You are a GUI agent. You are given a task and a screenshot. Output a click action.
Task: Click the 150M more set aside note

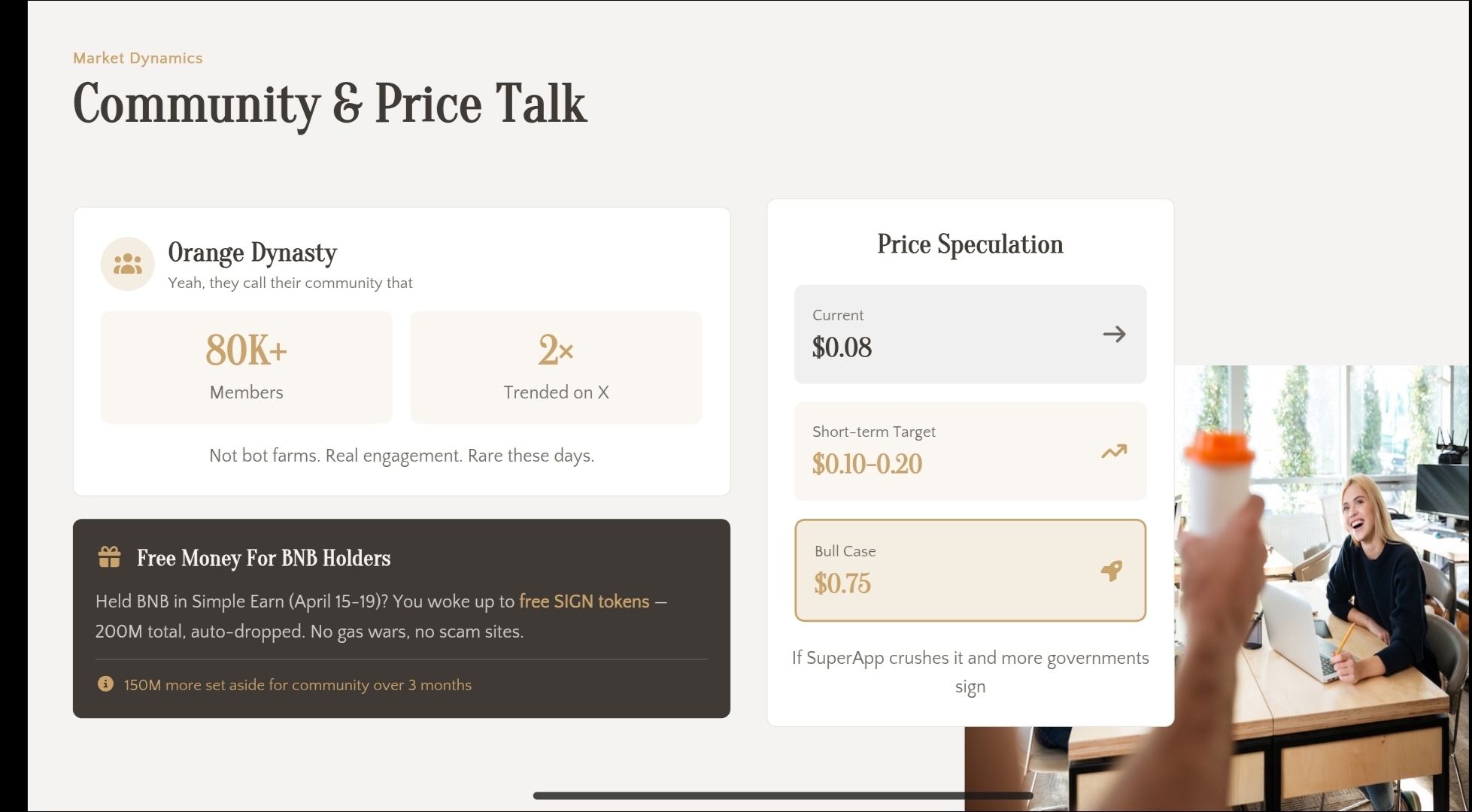point(297,685)
